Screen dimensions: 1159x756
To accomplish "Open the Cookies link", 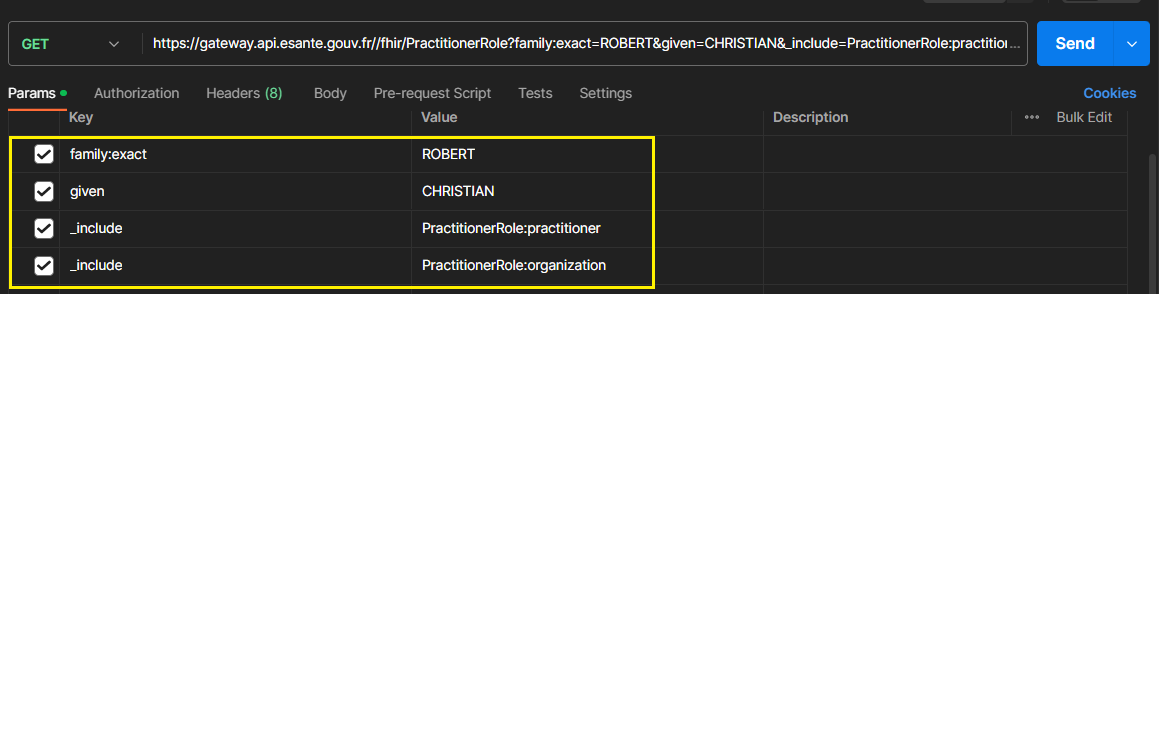I will click(x=1109, y=93).
